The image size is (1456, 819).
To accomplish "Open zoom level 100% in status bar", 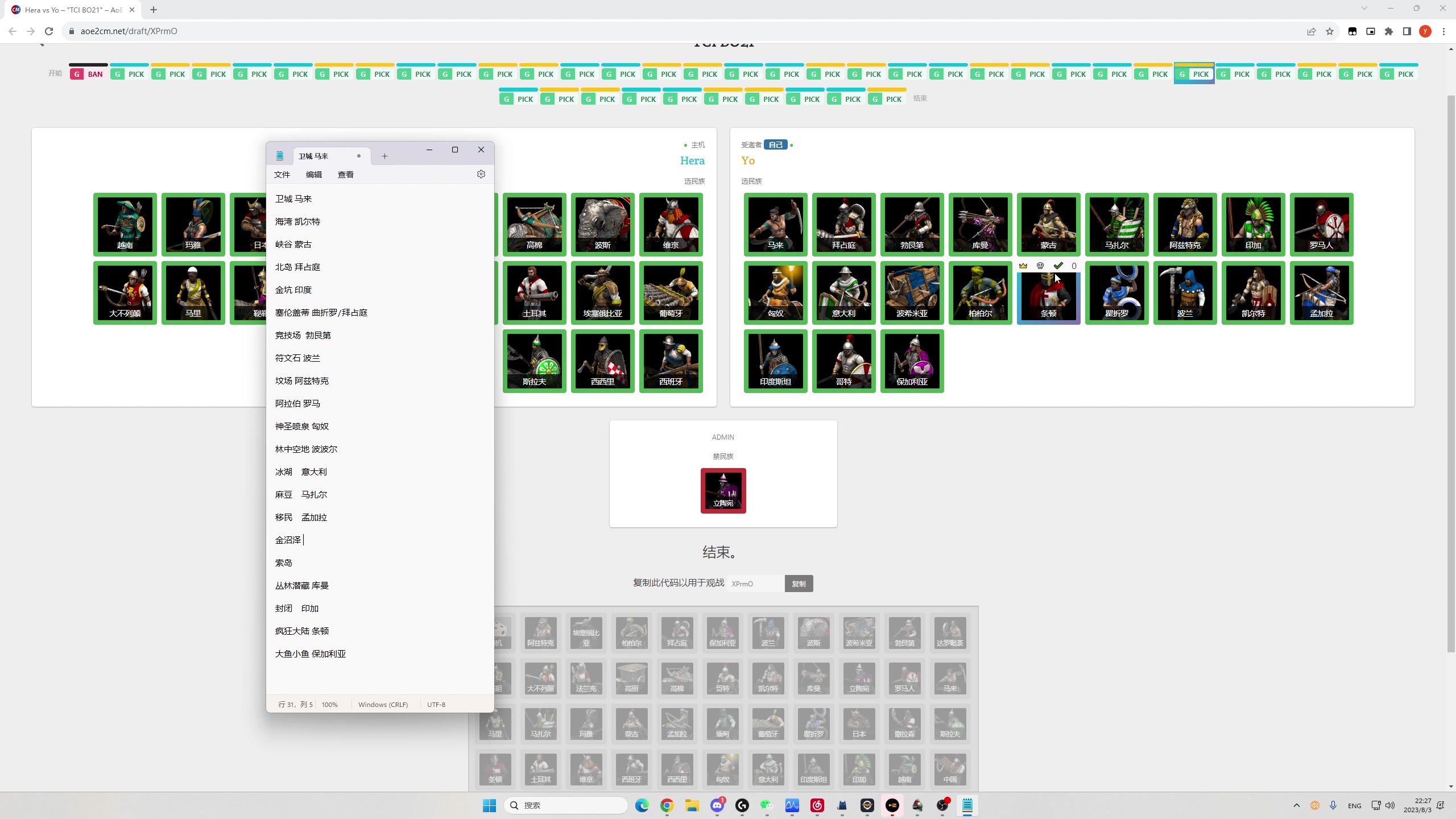I will [x=329, y=704].
